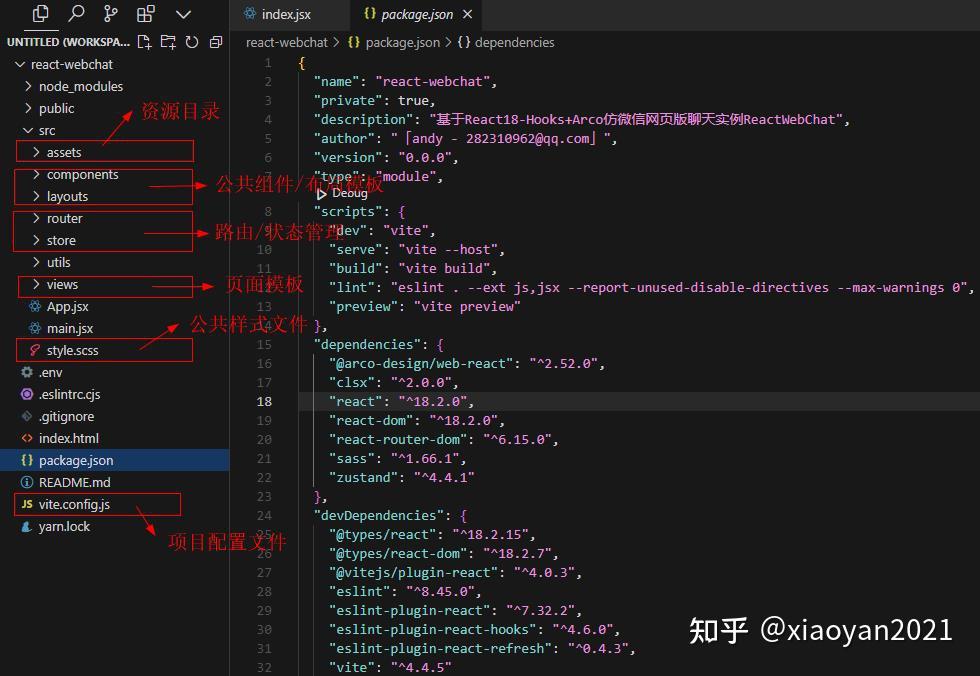Open the vite.config.js file
The image size is (980, 676).
(80, 504)
